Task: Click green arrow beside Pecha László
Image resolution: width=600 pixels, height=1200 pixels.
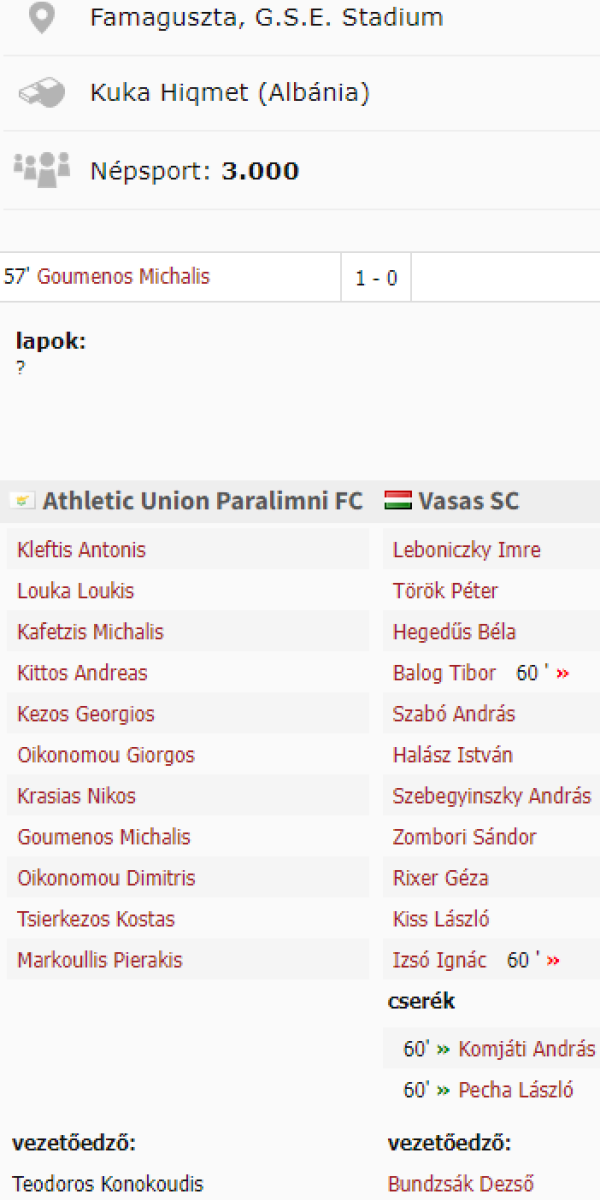Action: point(442,1090)
